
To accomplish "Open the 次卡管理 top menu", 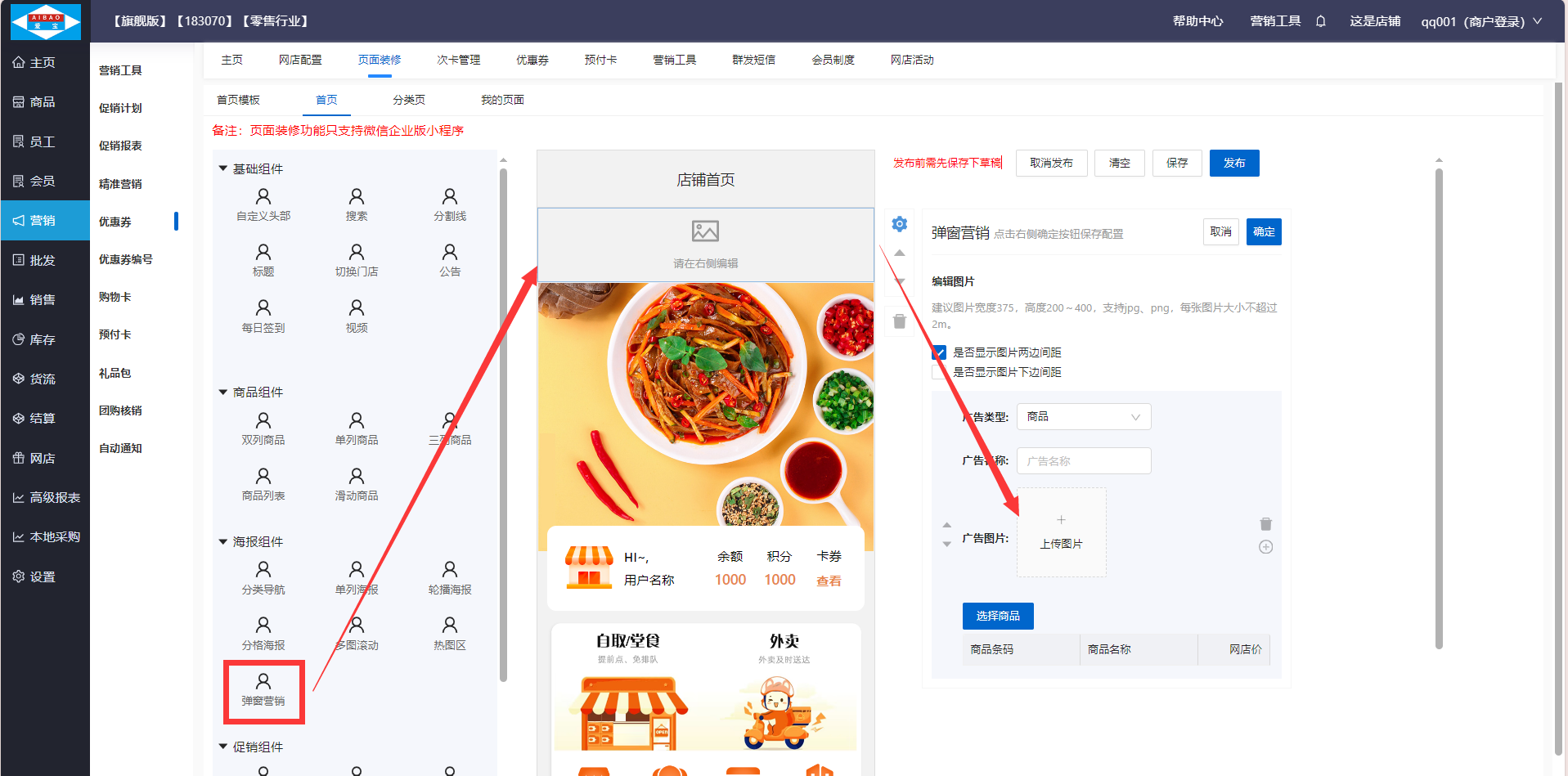I will pos(459,60).
